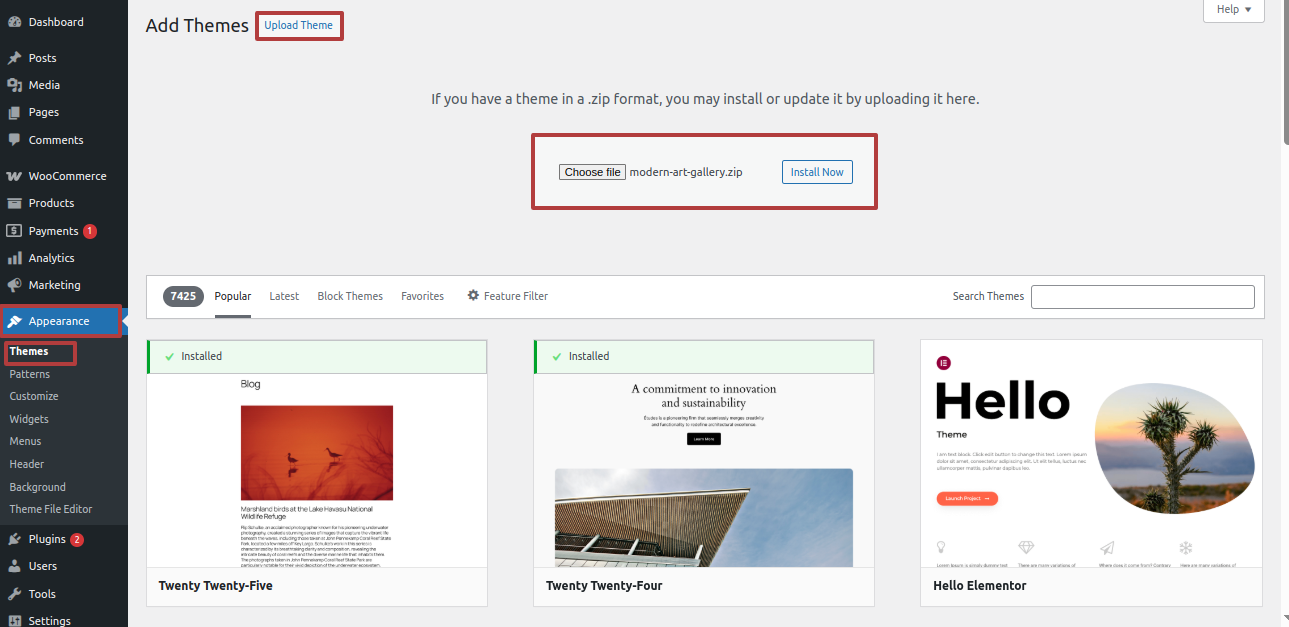Click the Media icon in sidebar
The height and width of the screenshot is (627, 1289).
(x=15, y=85)
